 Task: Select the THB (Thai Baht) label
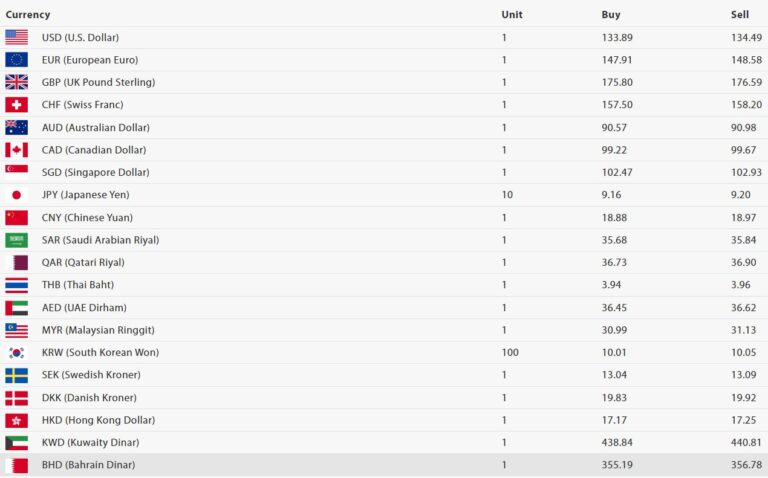pos(78,285)
